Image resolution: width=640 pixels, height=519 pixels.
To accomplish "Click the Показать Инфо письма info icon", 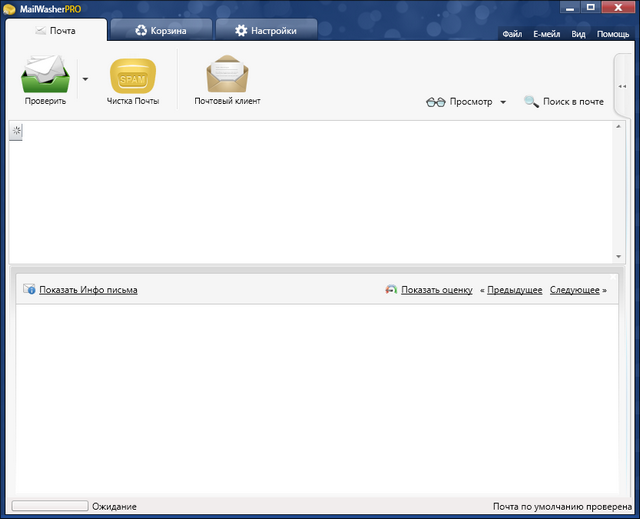I will [29, 290].
